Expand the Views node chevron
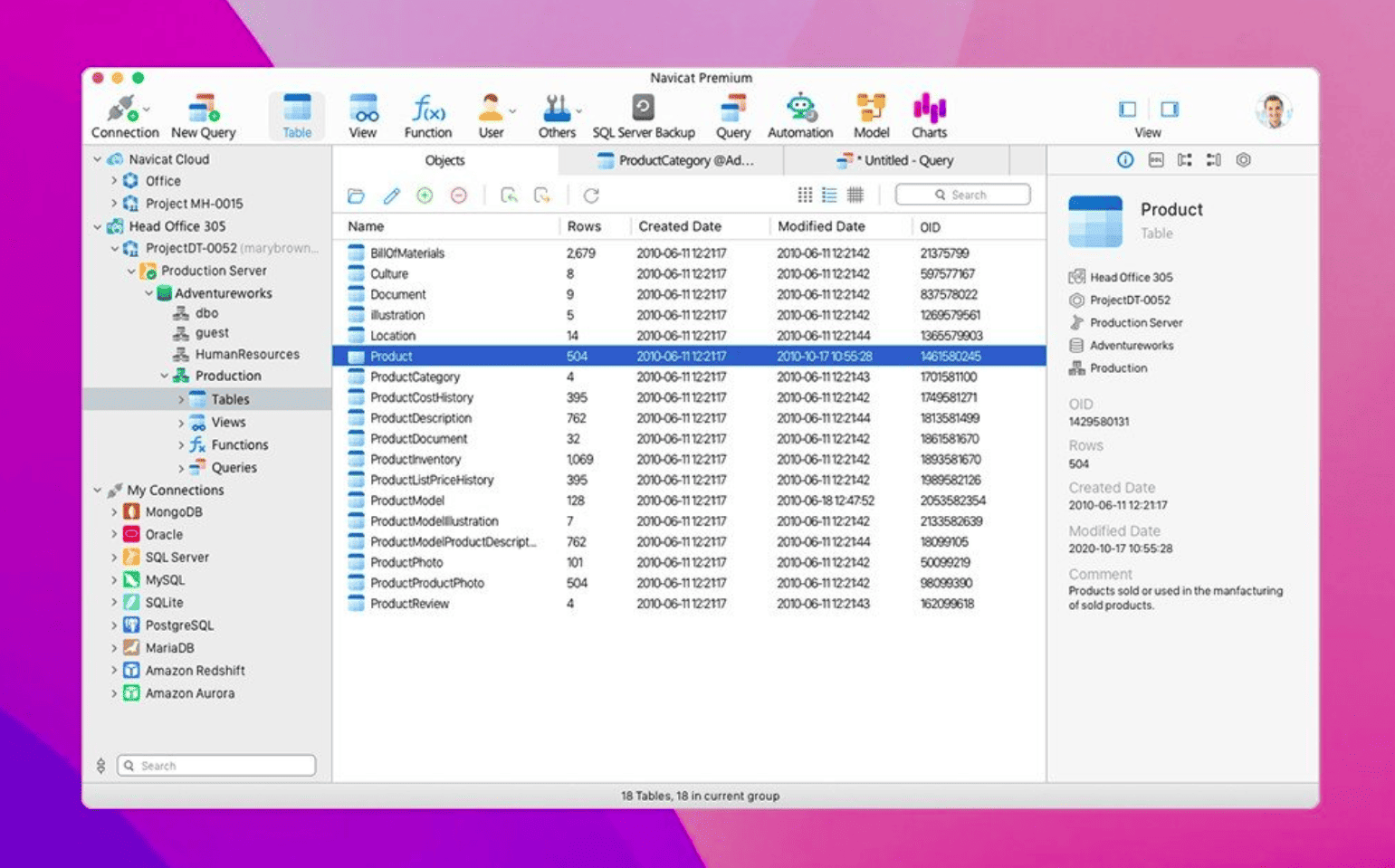 point(180,423)
